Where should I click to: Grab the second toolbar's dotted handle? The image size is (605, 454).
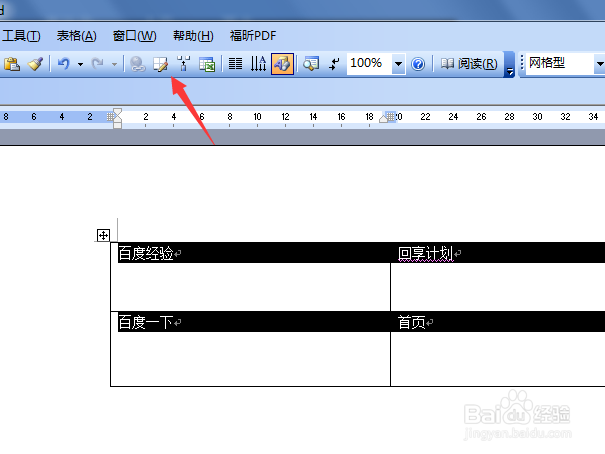pyautogui.click(x=522, y=62)
